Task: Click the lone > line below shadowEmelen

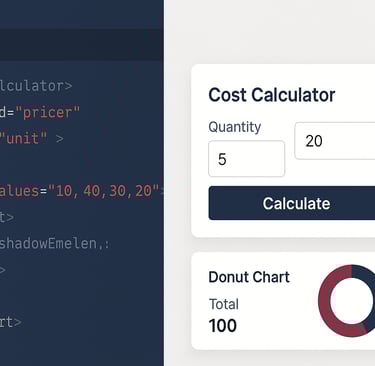Action: point(3,270)
